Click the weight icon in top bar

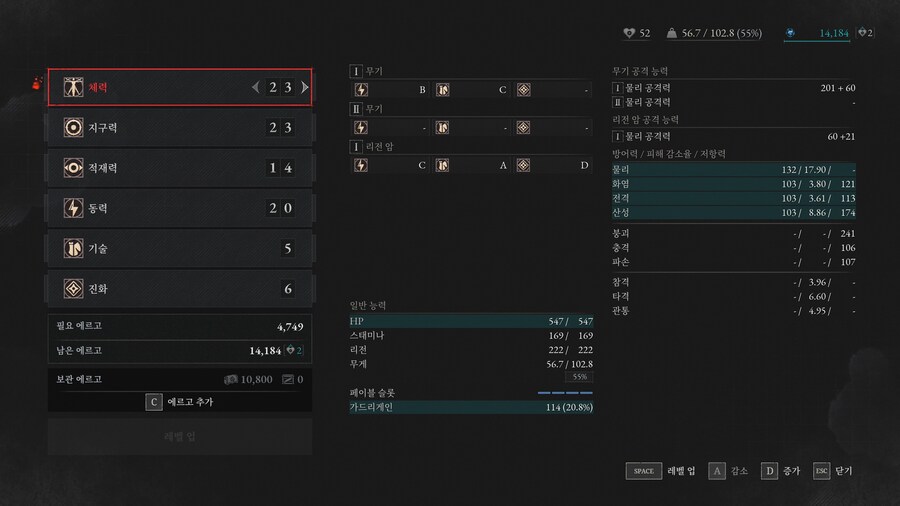(x=672, y=33)
